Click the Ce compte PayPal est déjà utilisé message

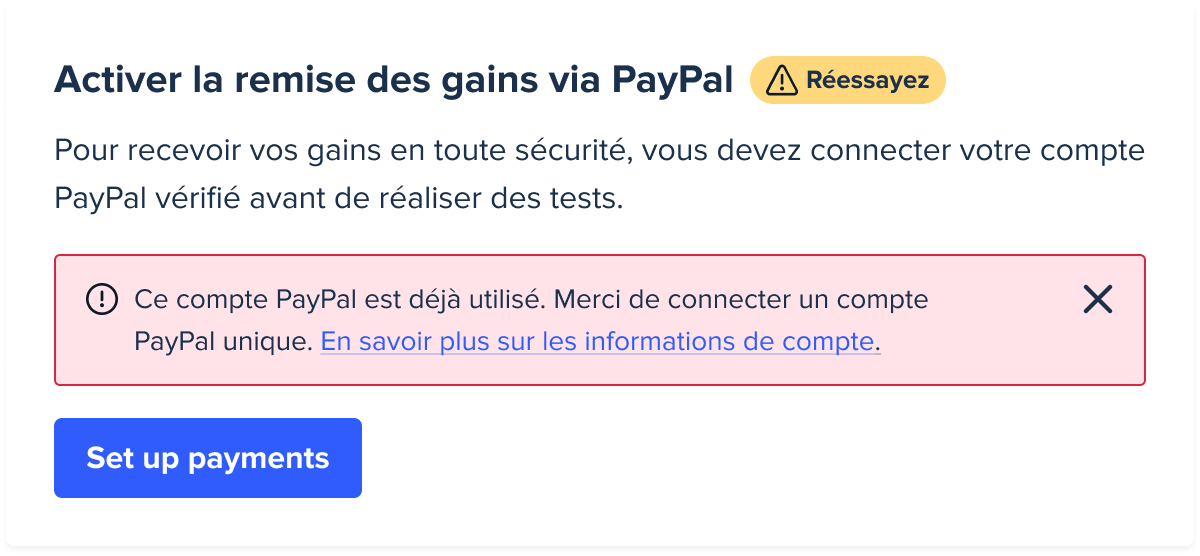click(340, 299)
